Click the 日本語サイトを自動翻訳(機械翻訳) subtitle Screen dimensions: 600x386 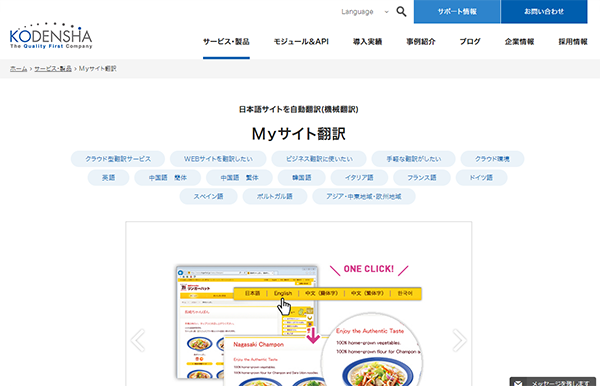(x=299, y=109)
